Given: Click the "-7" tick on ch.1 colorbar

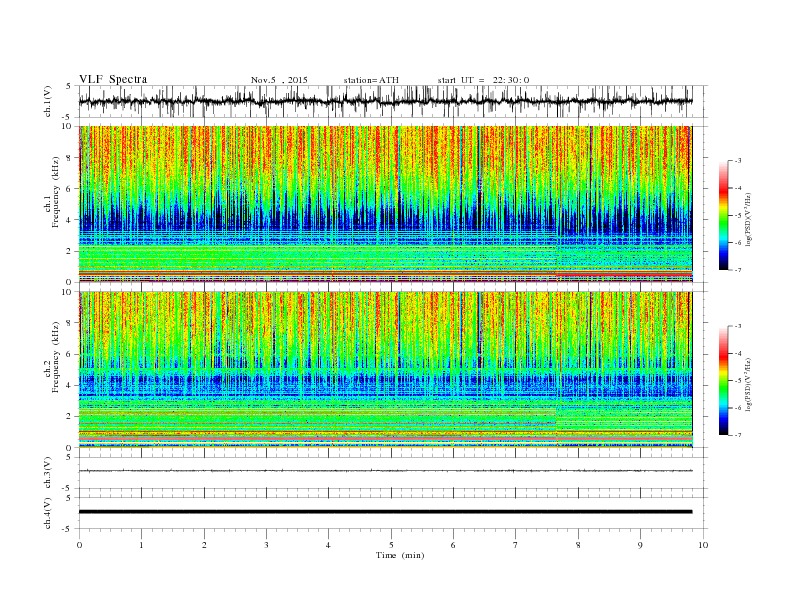Looking at the screenshot, I should [x=738, y=270].
